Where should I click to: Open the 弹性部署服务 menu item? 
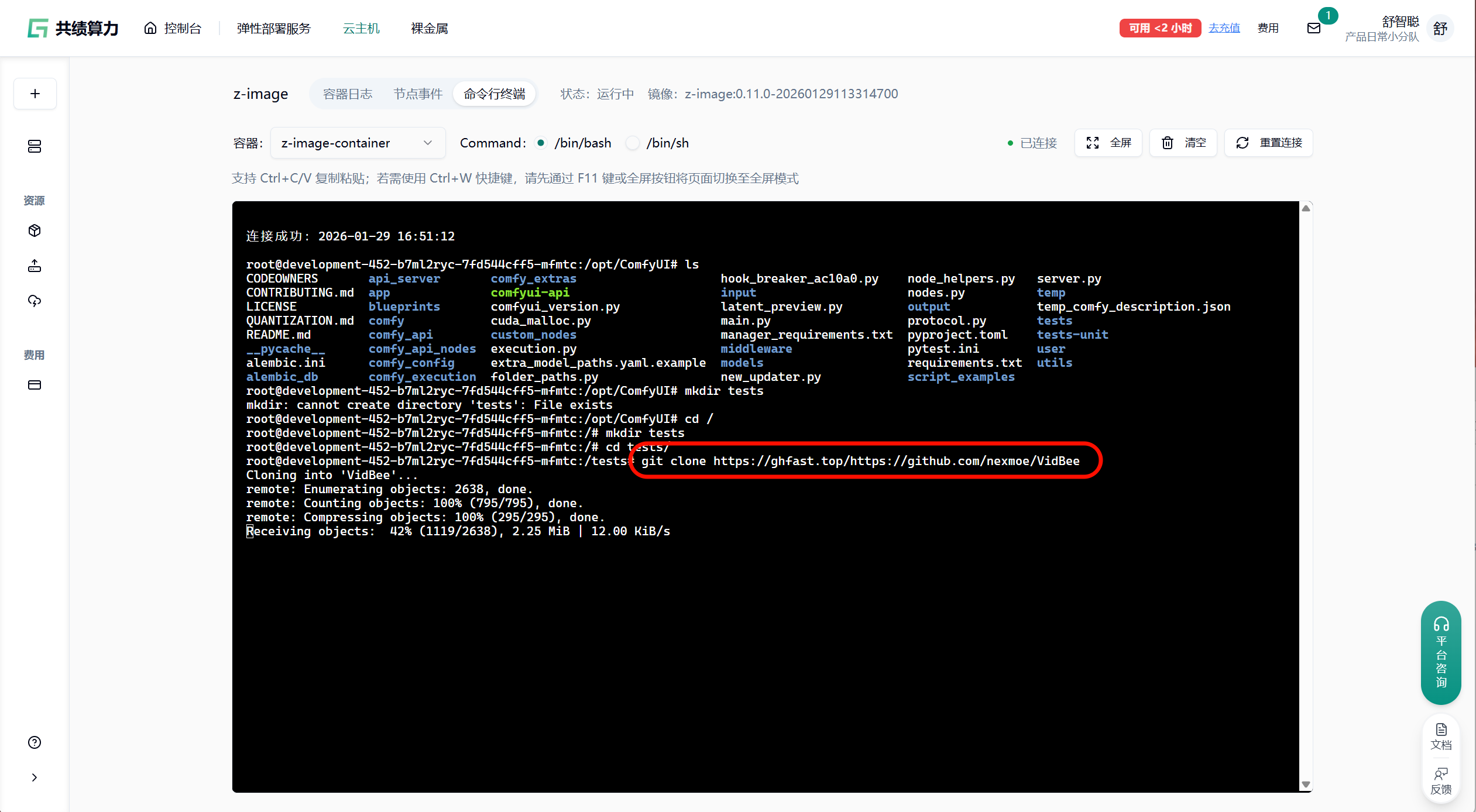[x=274, y=28]
